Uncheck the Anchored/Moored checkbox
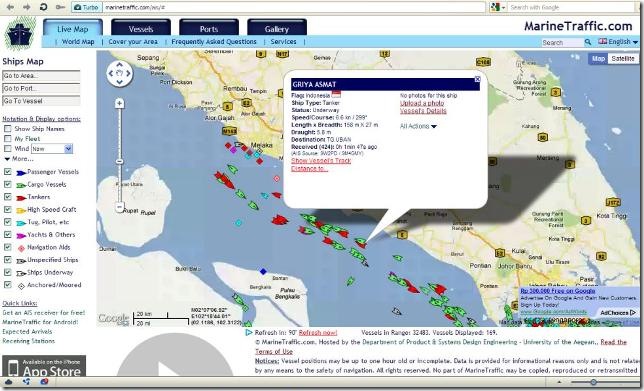 pyautogui.click(x=8, y=285)
